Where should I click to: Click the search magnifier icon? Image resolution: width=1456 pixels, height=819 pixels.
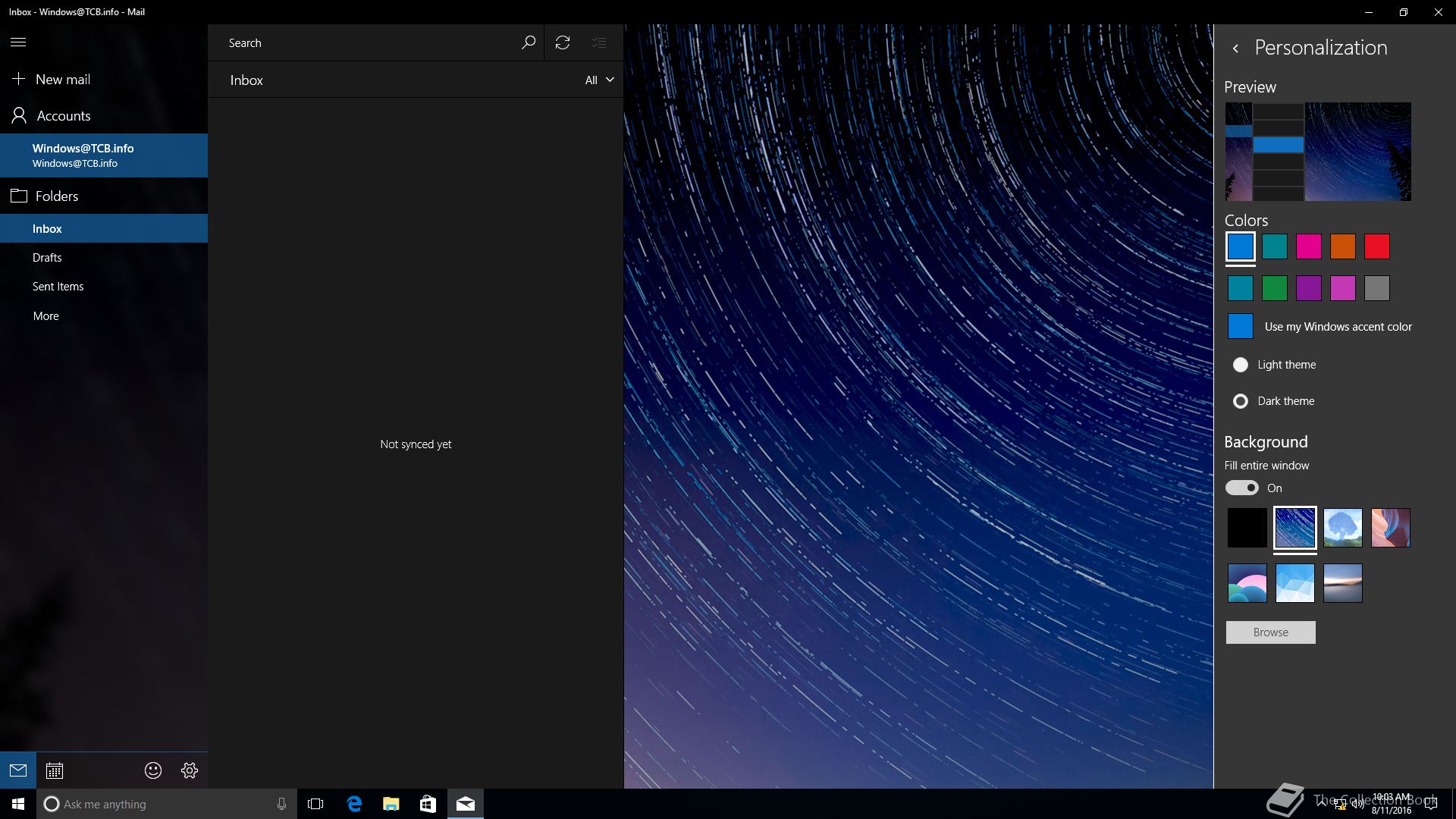click(x=528, y=42)
